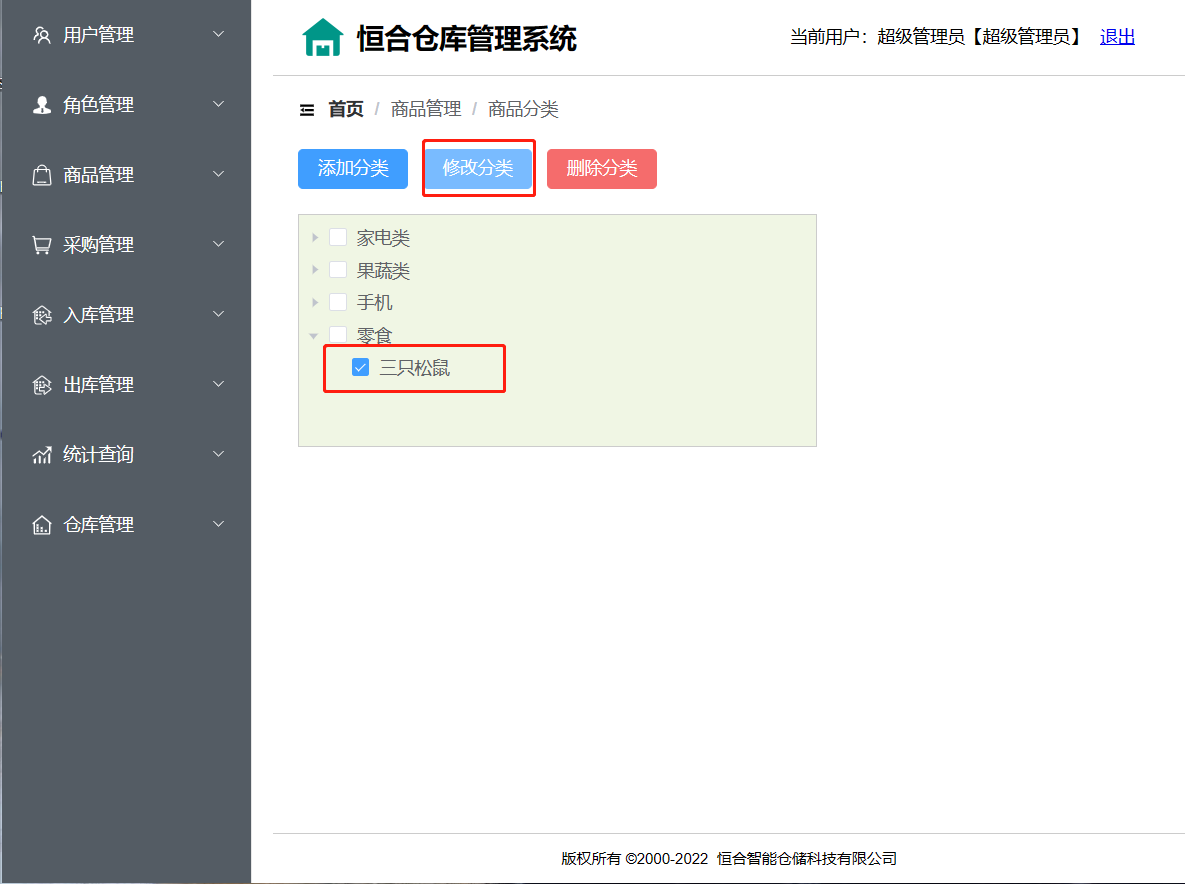The width and height of the screenshot is (1185, 884).
Task: Expand 入库管理 menu chevron
Action: (218, 314)
